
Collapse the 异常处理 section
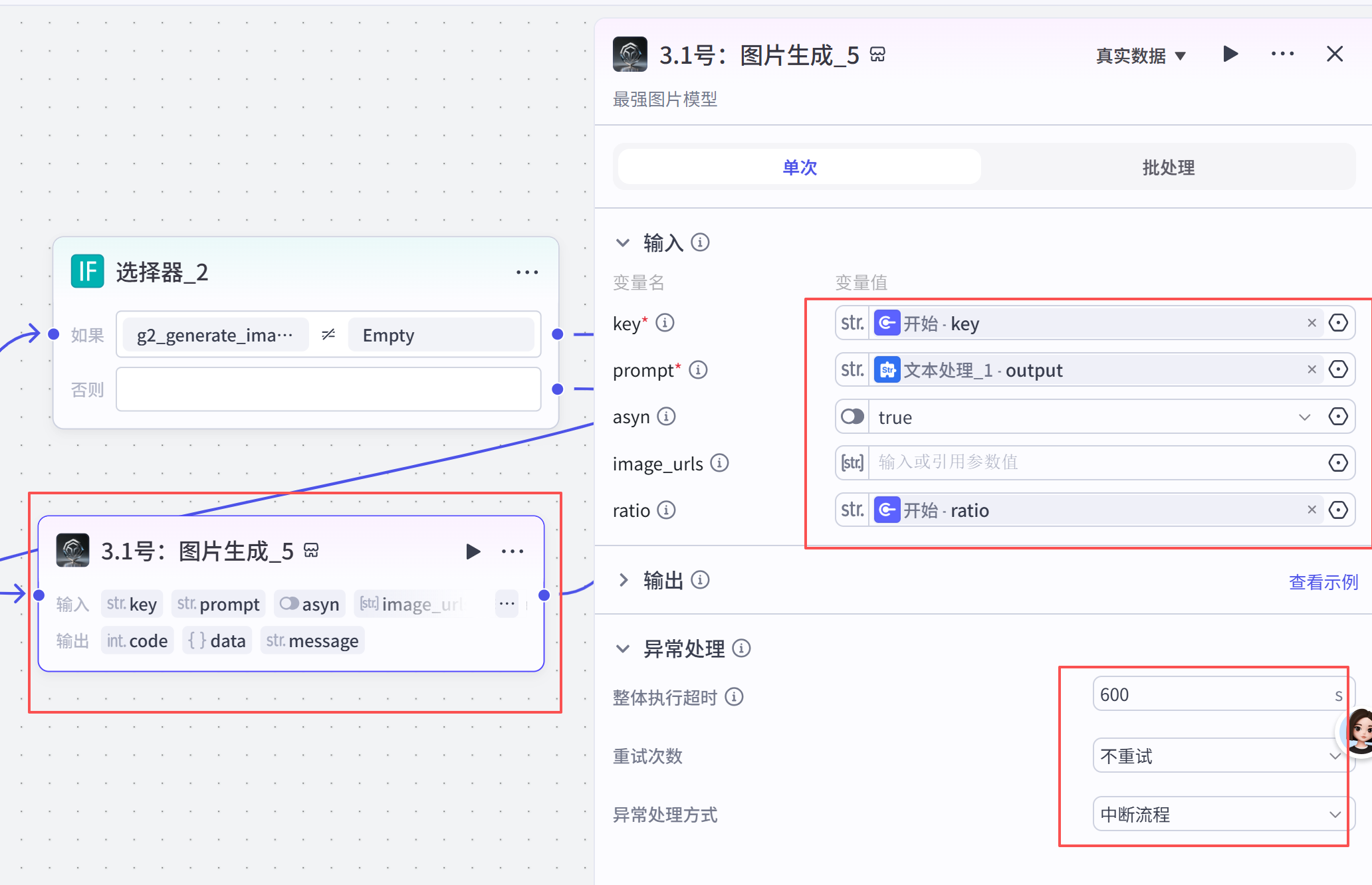click(623, 648)
